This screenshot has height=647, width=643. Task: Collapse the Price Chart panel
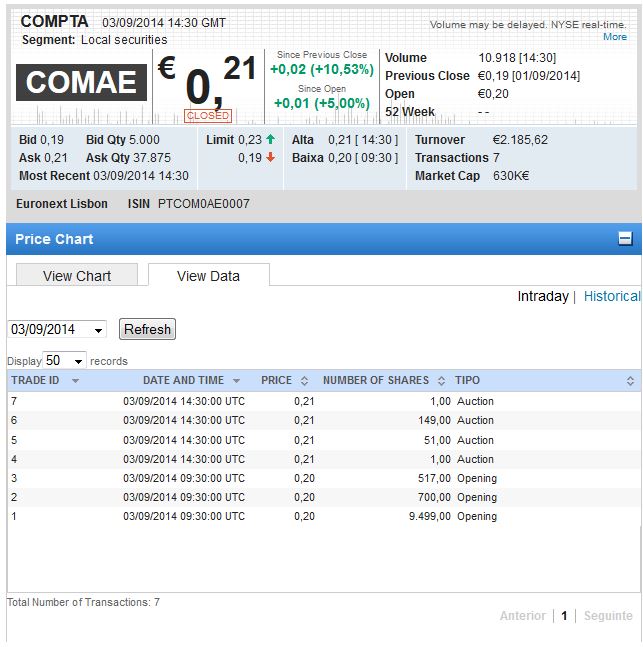point(624,238)
